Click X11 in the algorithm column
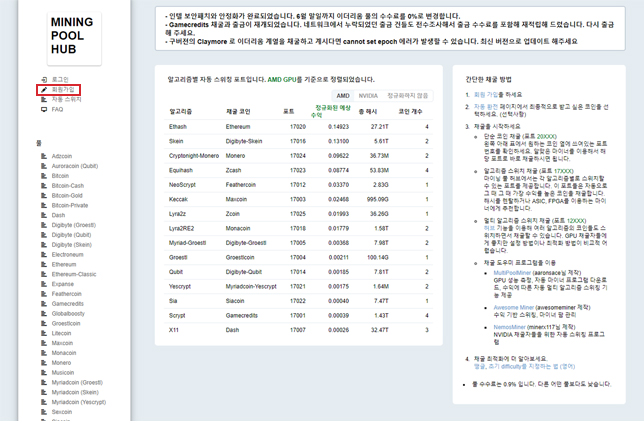Image resolution: width=644 pixels, height=423 pixels. click(x=173, y=330)
